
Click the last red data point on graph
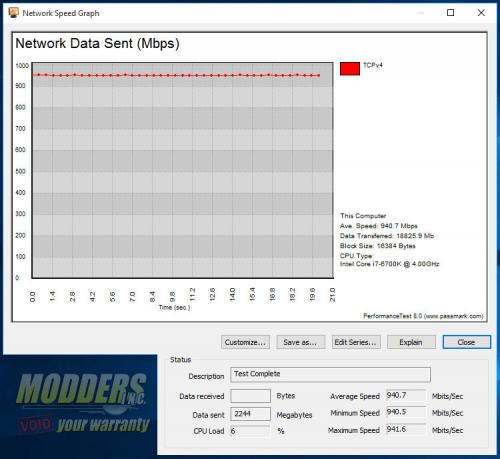click(x=319, y=76)
